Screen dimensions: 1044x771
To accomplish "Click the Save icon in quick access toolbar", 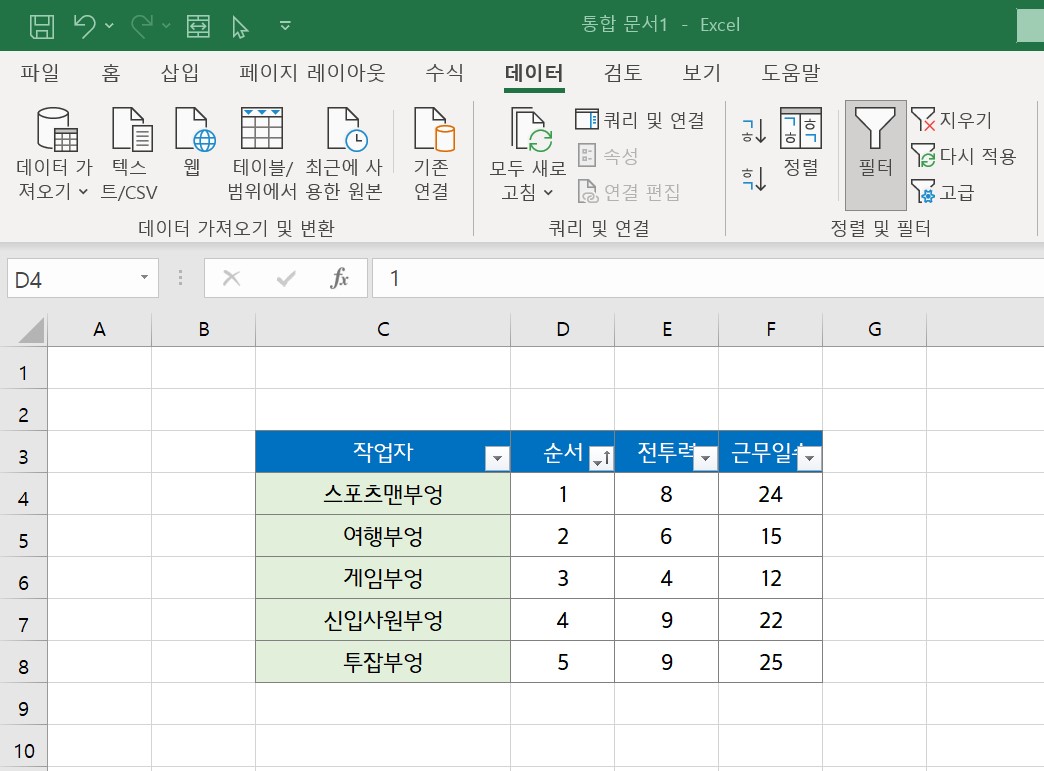I will [x=42, y=26].
